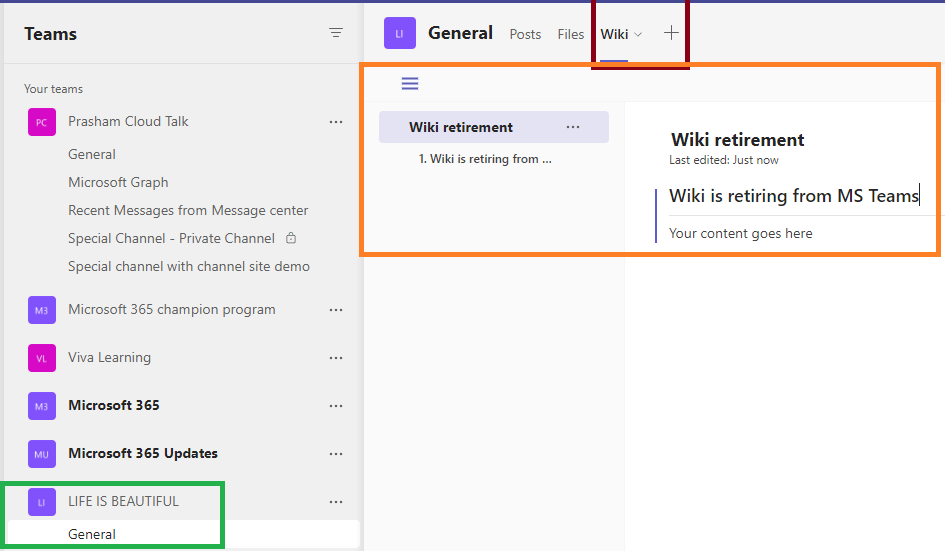The height and width of the screenshot is (551, 945).
Task: Open more options for Microsoft 365 Updates
Action: [x=336, y=454]
